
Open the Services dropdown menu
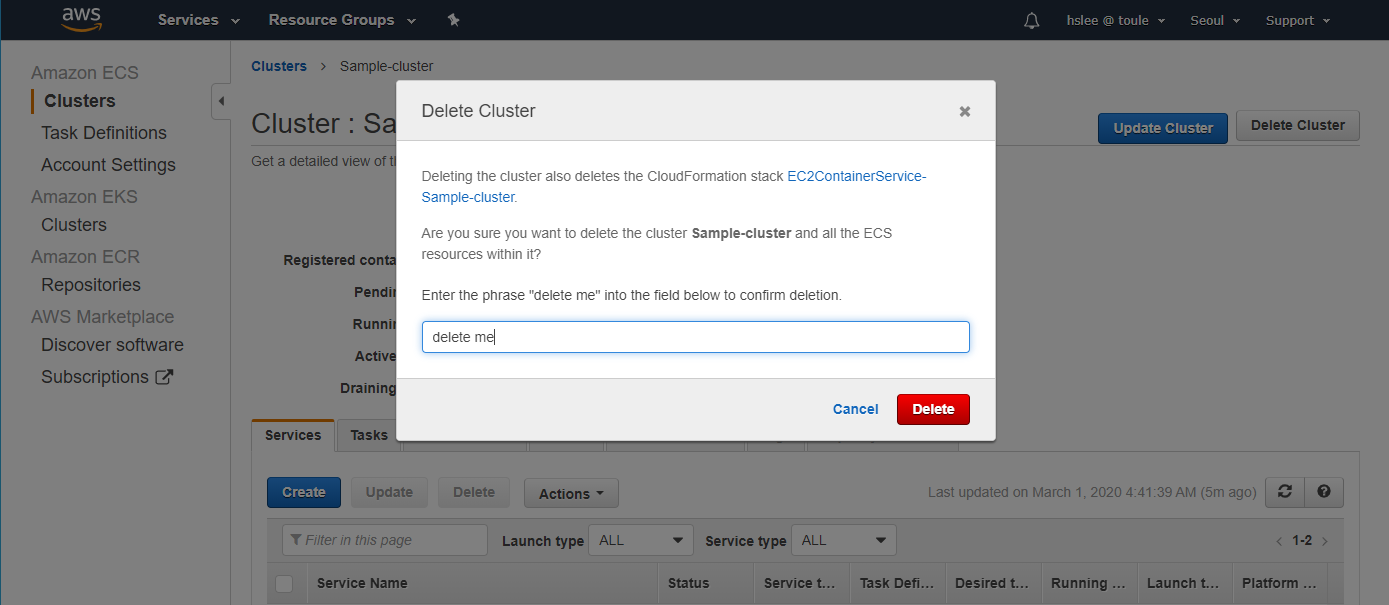pyautogui.click(x=199, y=20)
